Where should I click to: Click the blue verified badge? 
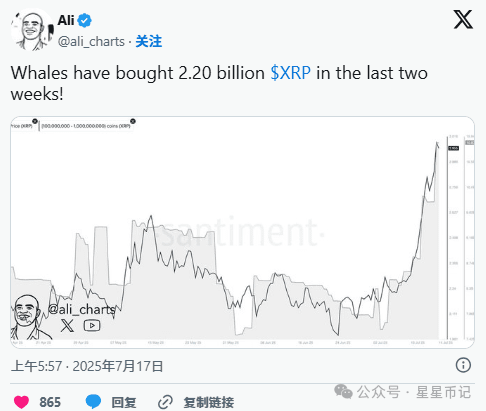[85, 21]
